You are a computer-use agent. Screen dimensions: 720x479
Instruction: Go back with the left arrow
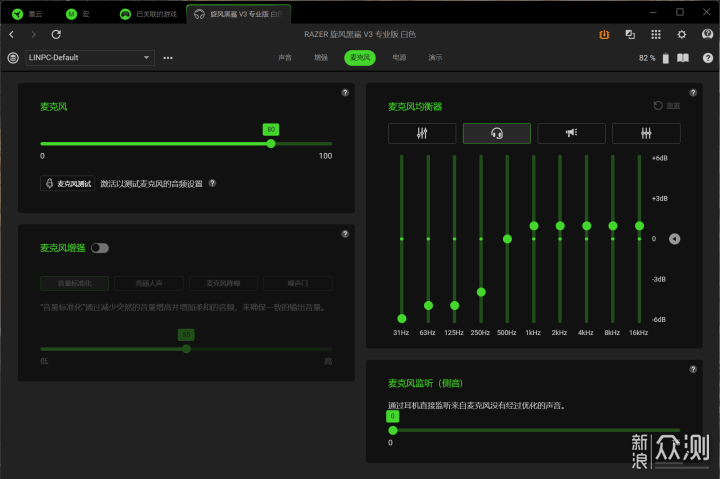click(x=11, y=34)
